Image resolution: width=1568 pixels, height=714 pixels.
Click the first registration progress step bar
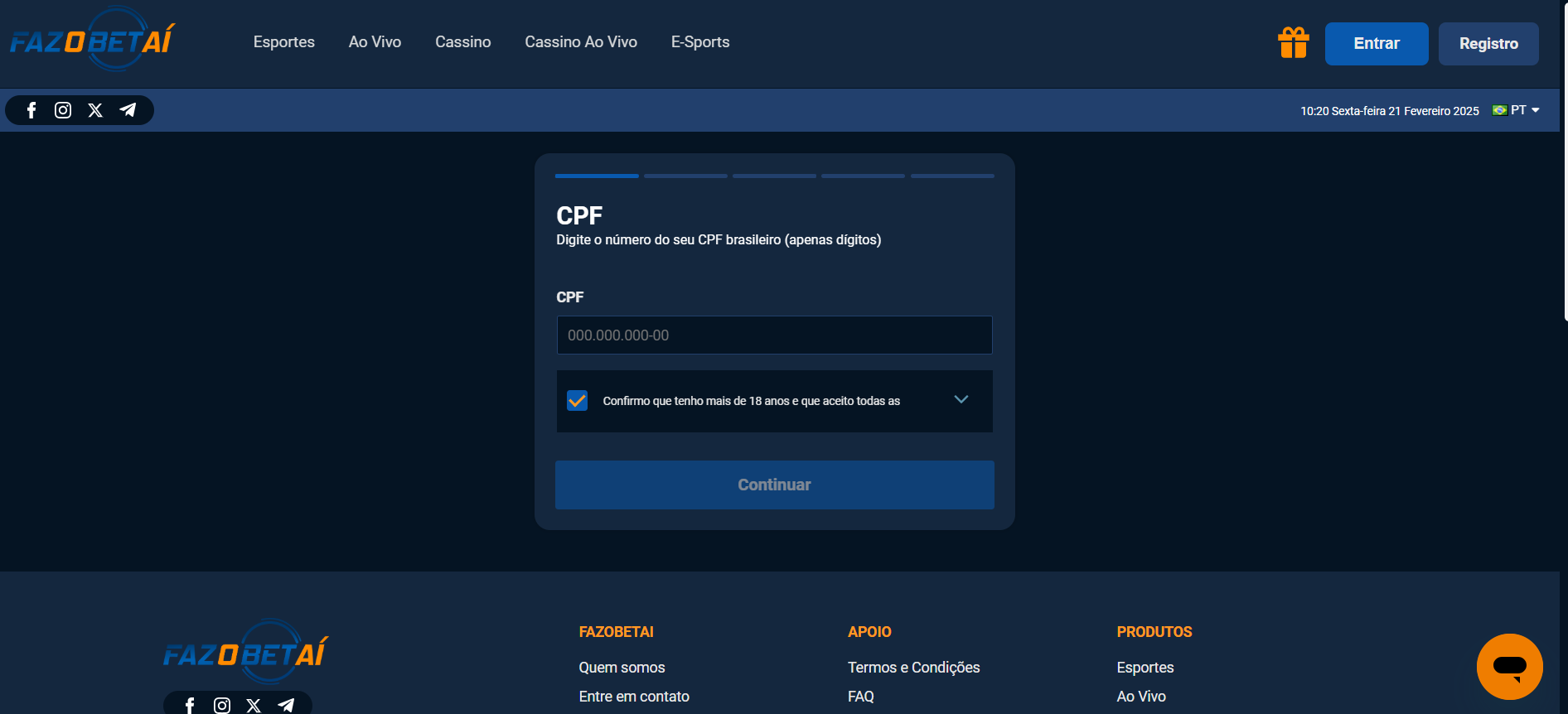(597, 176)
